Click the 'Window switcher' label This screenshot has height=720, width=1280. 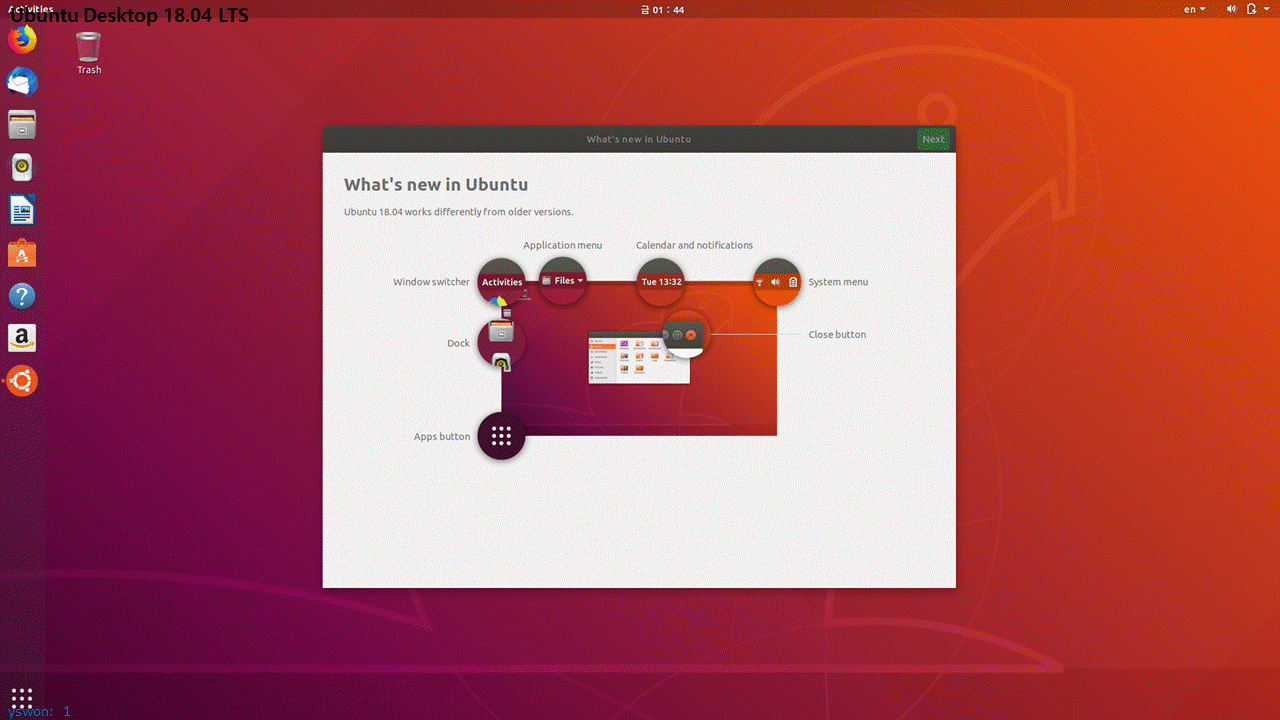click(x=431, y=282)
